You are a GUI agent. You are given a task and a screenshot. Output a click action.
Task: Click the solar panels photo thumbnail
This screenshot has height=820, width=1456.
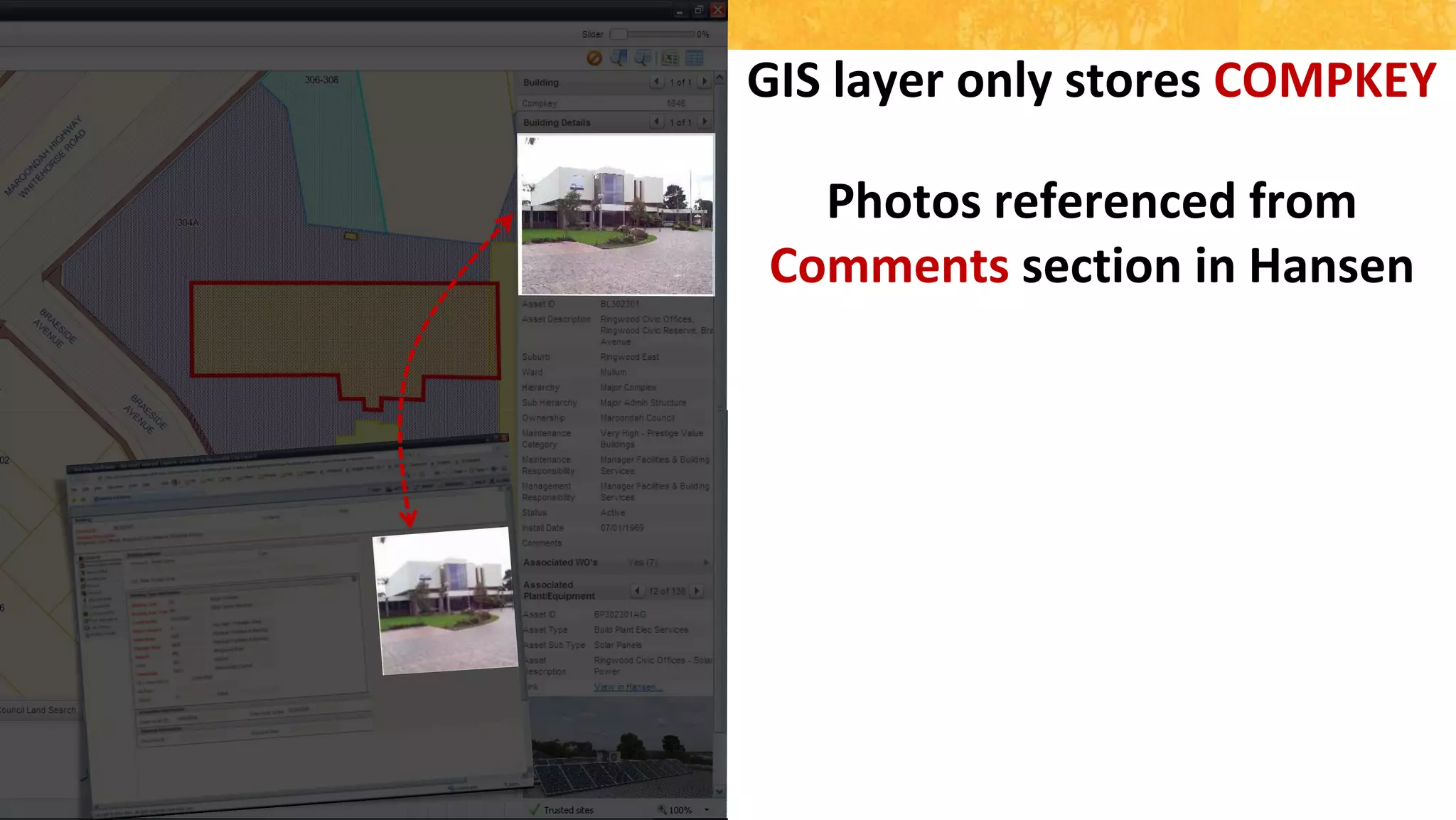point(621,750)
